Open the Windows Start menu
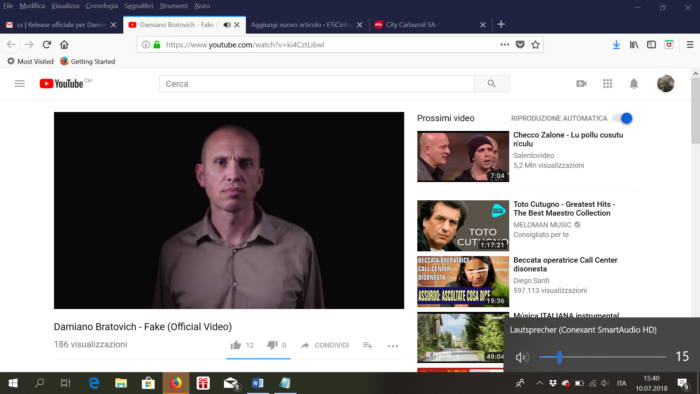Viewport: 700px width, 394px height. [x=13, y=383]
